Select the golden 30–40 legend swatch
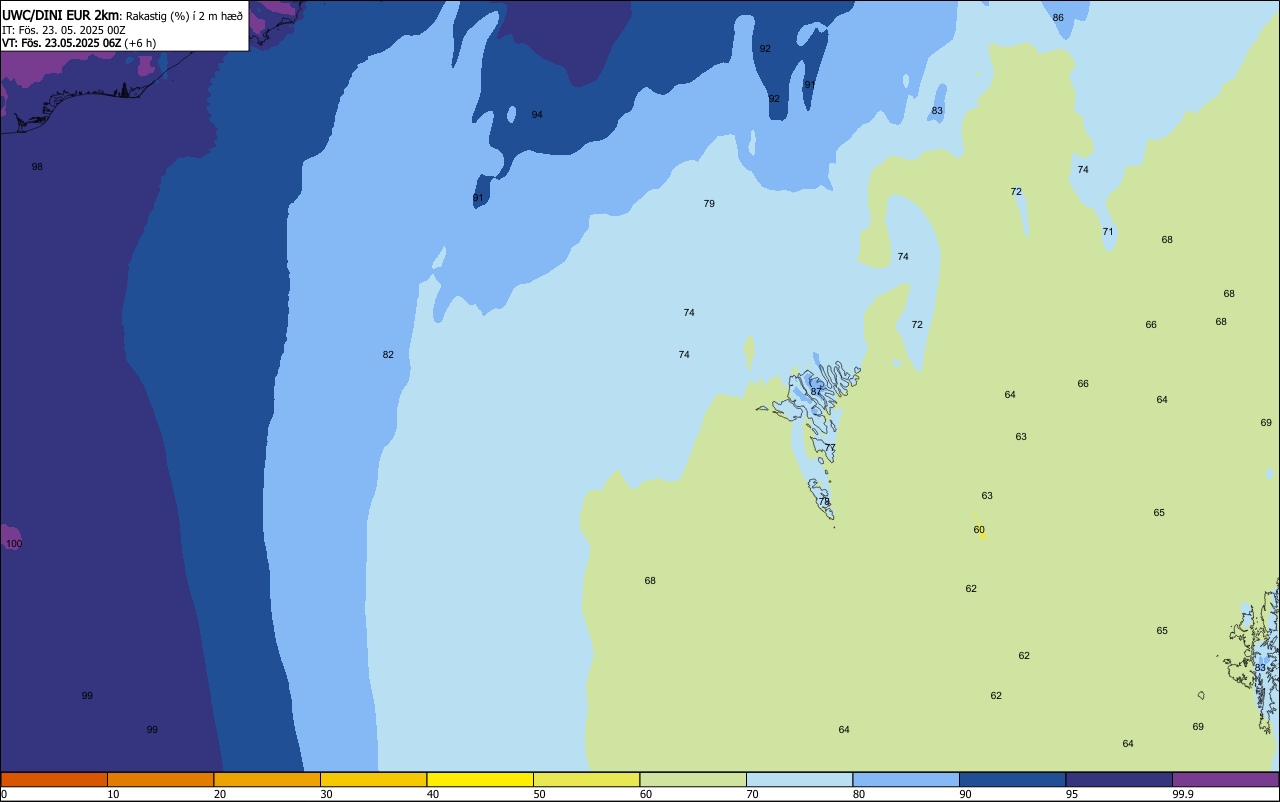The image size is (1280, 802). 373,779
